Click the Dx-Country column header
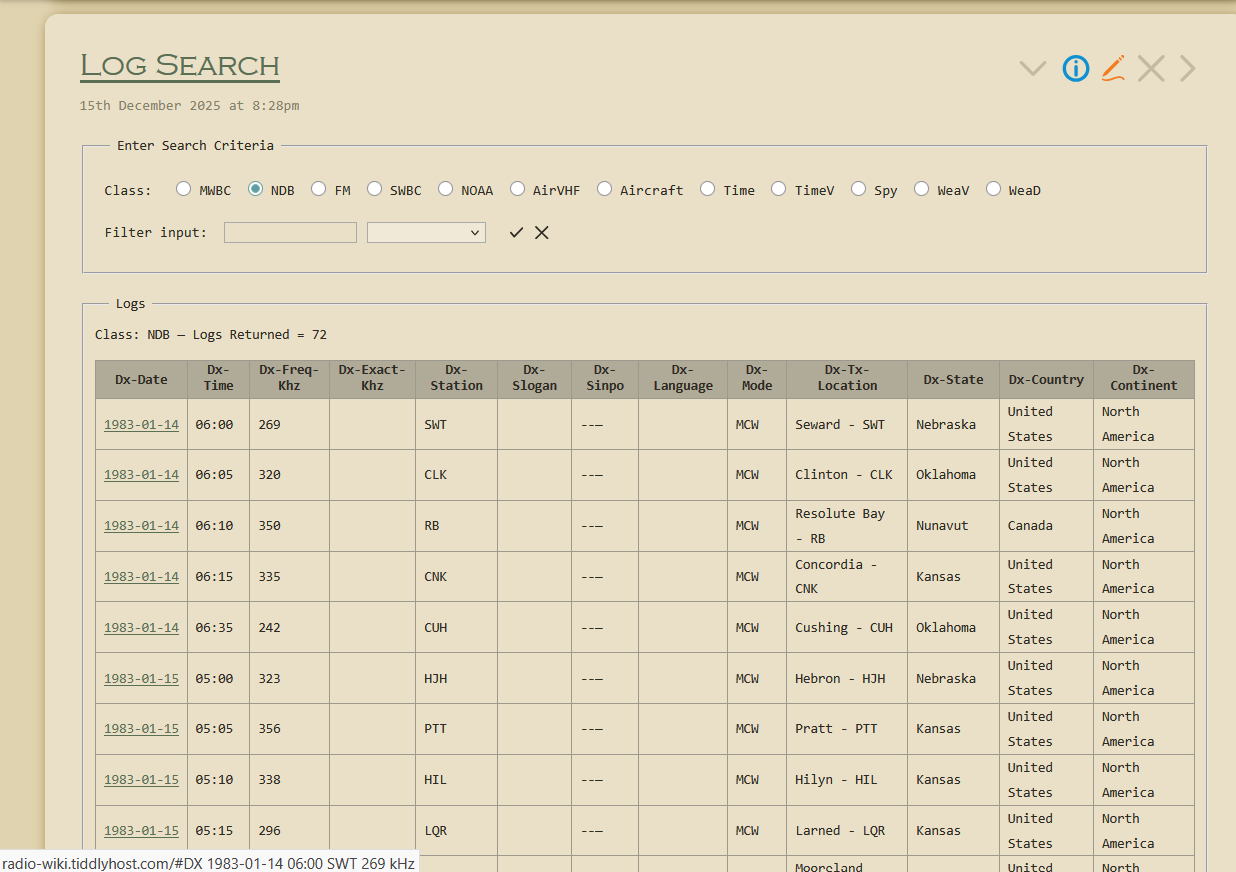This screenshot has width=1236, height=872. 1045,380
